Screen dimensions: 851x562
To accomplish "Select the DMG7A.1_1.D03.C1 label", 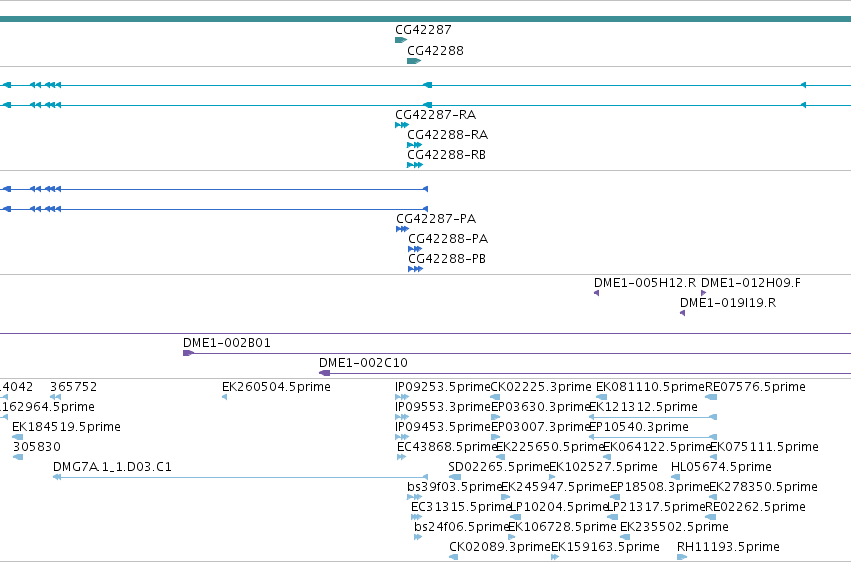I will click(x=112, y=467).
